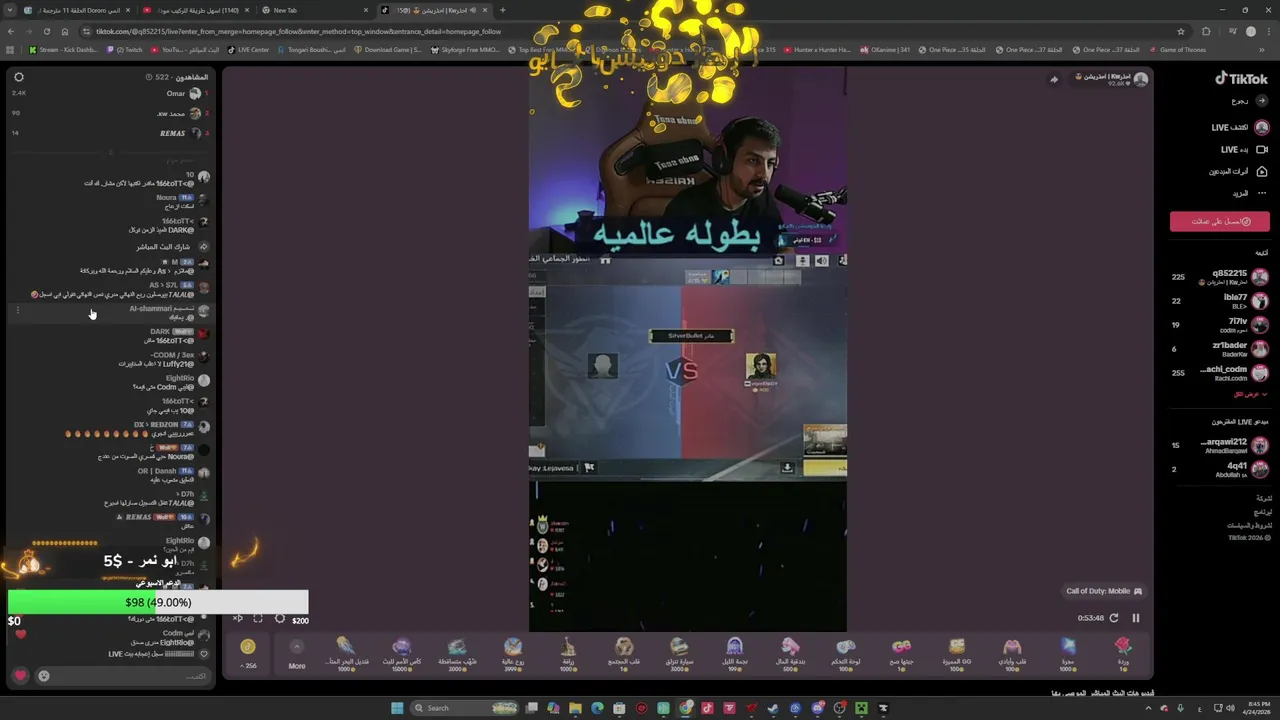Toggle fullscreen on stream player
Viewport: 1280px width, 720px height.
pos(258,619)
